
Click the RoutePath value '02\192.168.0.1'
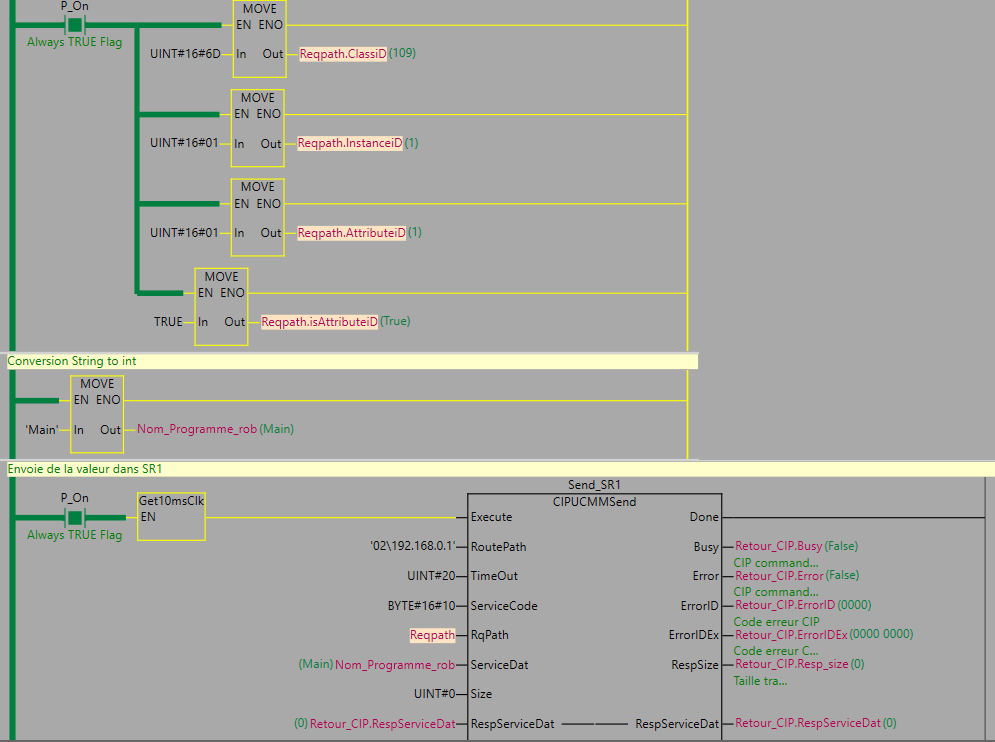[x=413, y=546]
